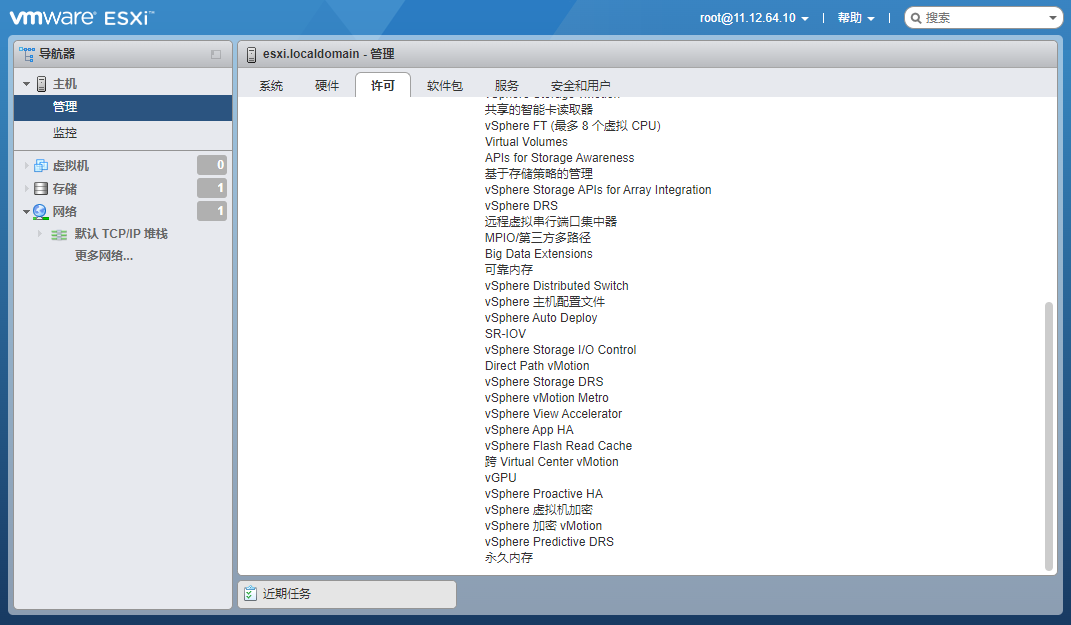The width and height of the screenshot is (1071, 625).
Task: Select the Licensing tab
Action: 383,85
